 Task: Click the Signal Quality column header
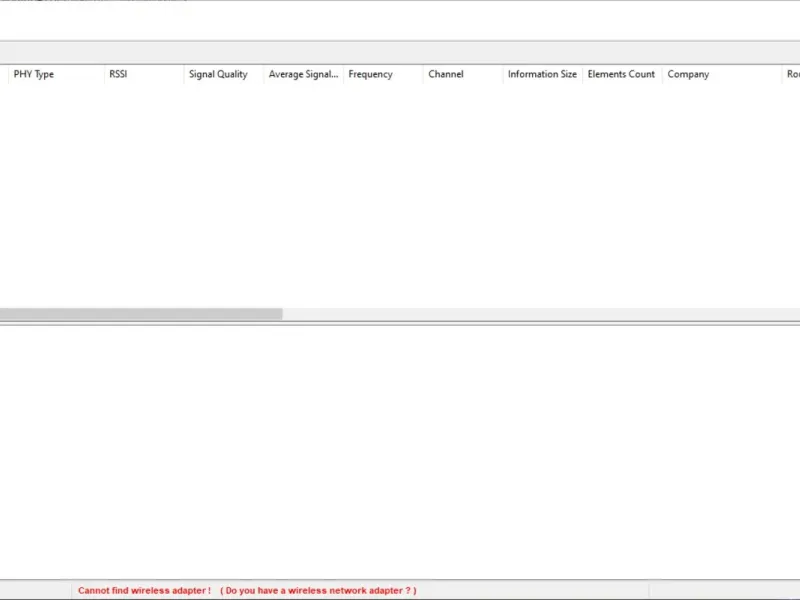pos(223,74)
